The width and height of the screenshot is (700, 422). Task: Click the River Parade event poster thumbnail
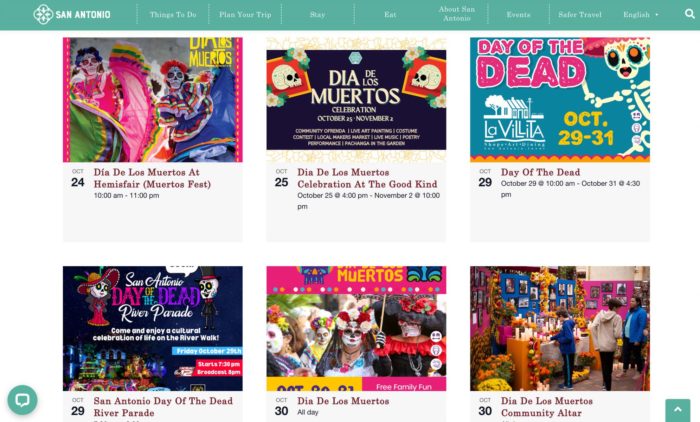pos(153,328)
